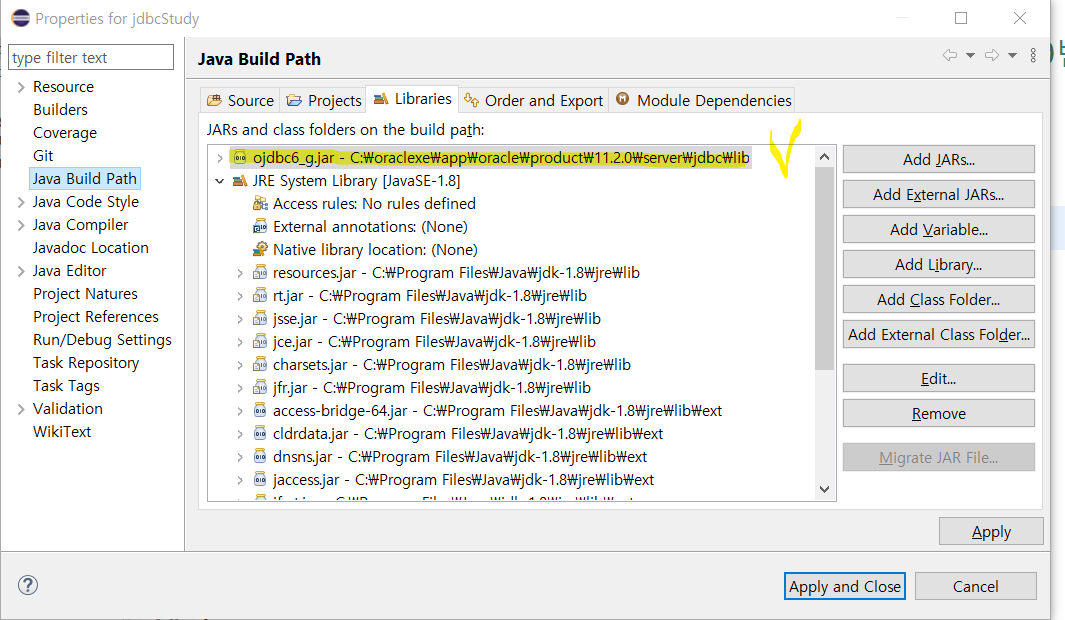Screen dimensions: 1065x620
Task: Open the back history dropdown arrow
Action: tap(971, 56)
